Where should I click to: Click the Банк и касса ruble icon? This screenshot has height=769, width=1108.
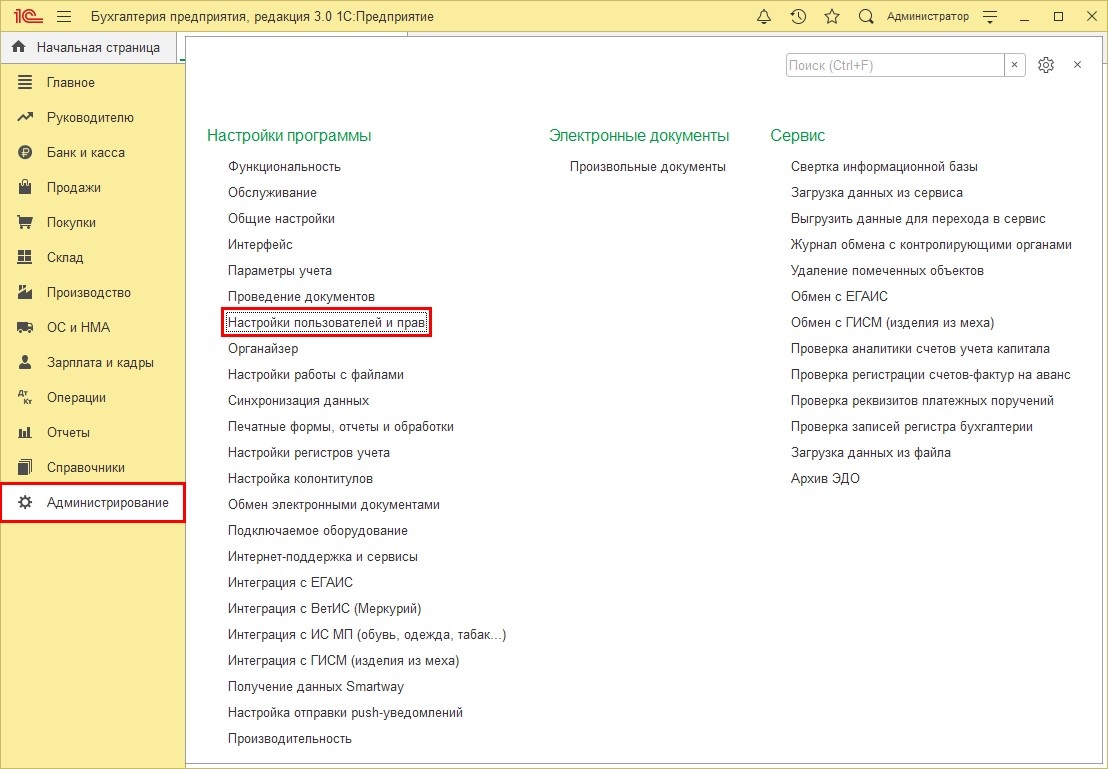coord(25,152)
